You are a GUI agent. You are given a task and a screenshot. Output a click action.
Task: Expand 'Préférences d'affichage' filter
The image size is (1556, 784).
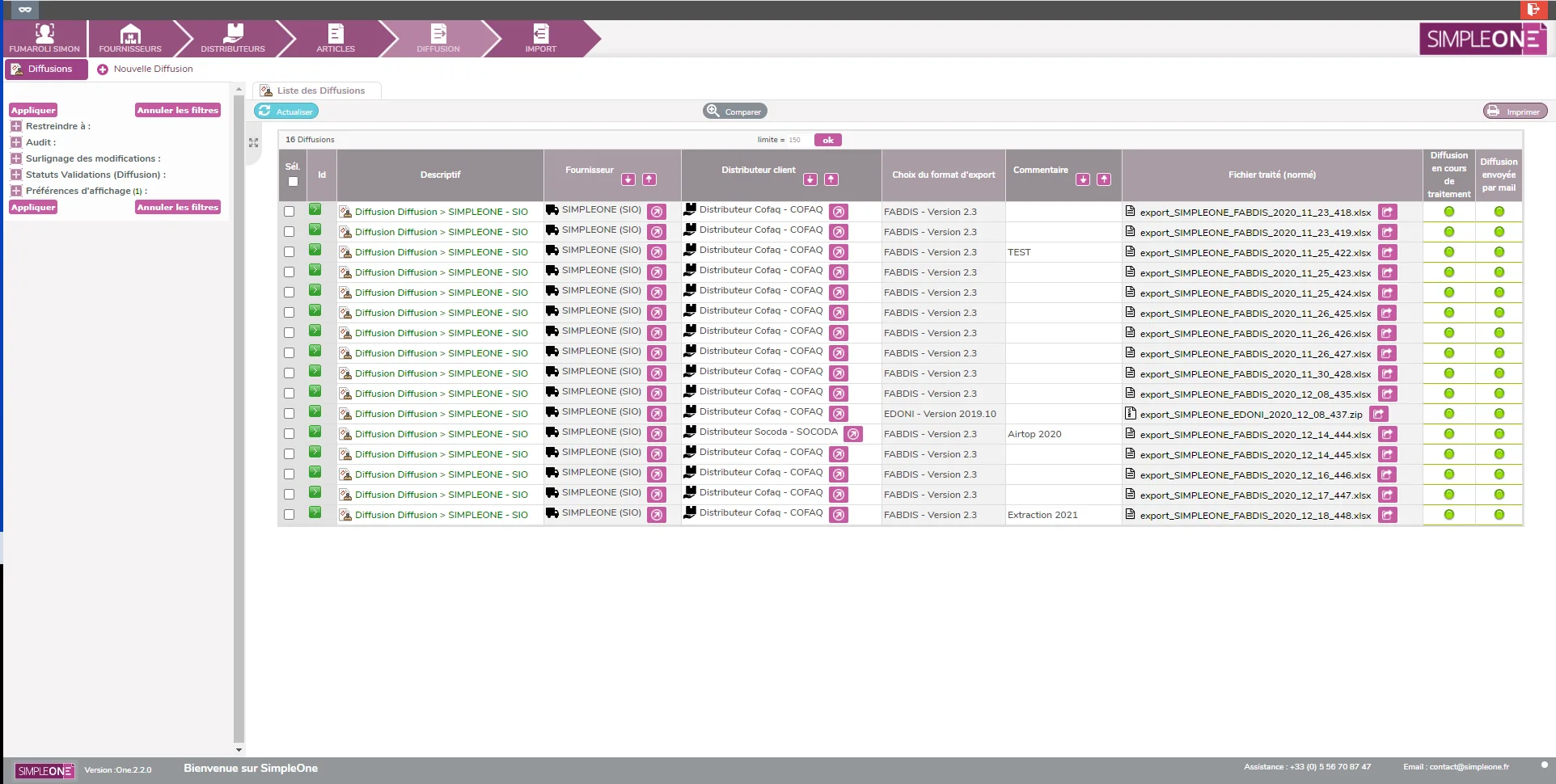pyautogui.click(x=16, y=191)
